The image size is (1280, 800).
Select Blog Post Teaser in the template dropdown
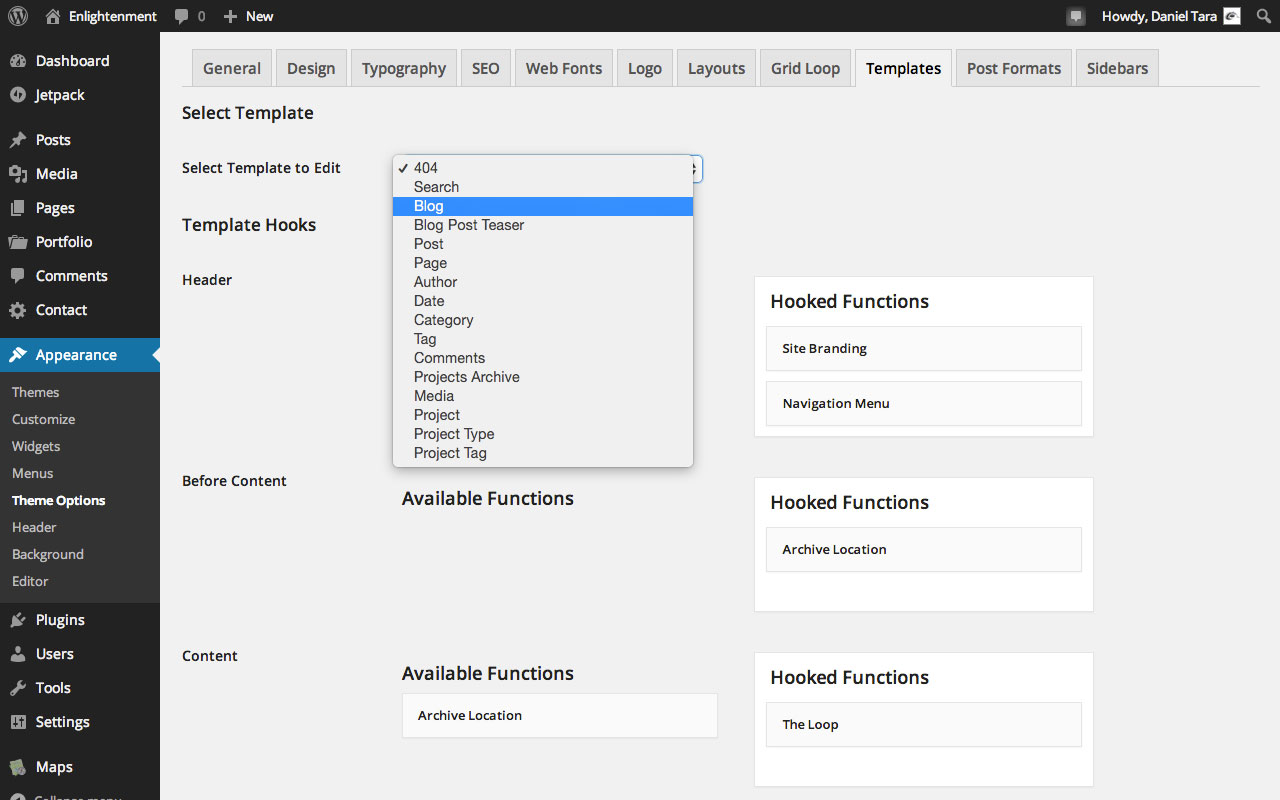point(543,225)
